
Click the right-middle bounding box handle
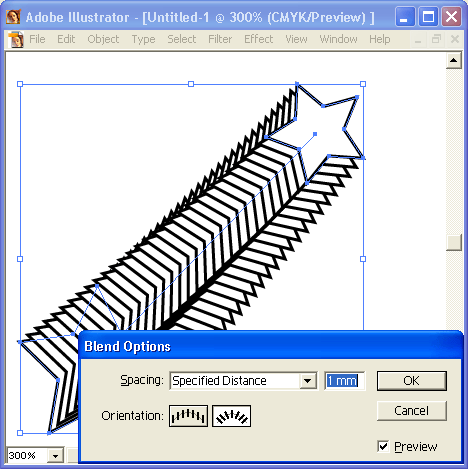[363, 259]
